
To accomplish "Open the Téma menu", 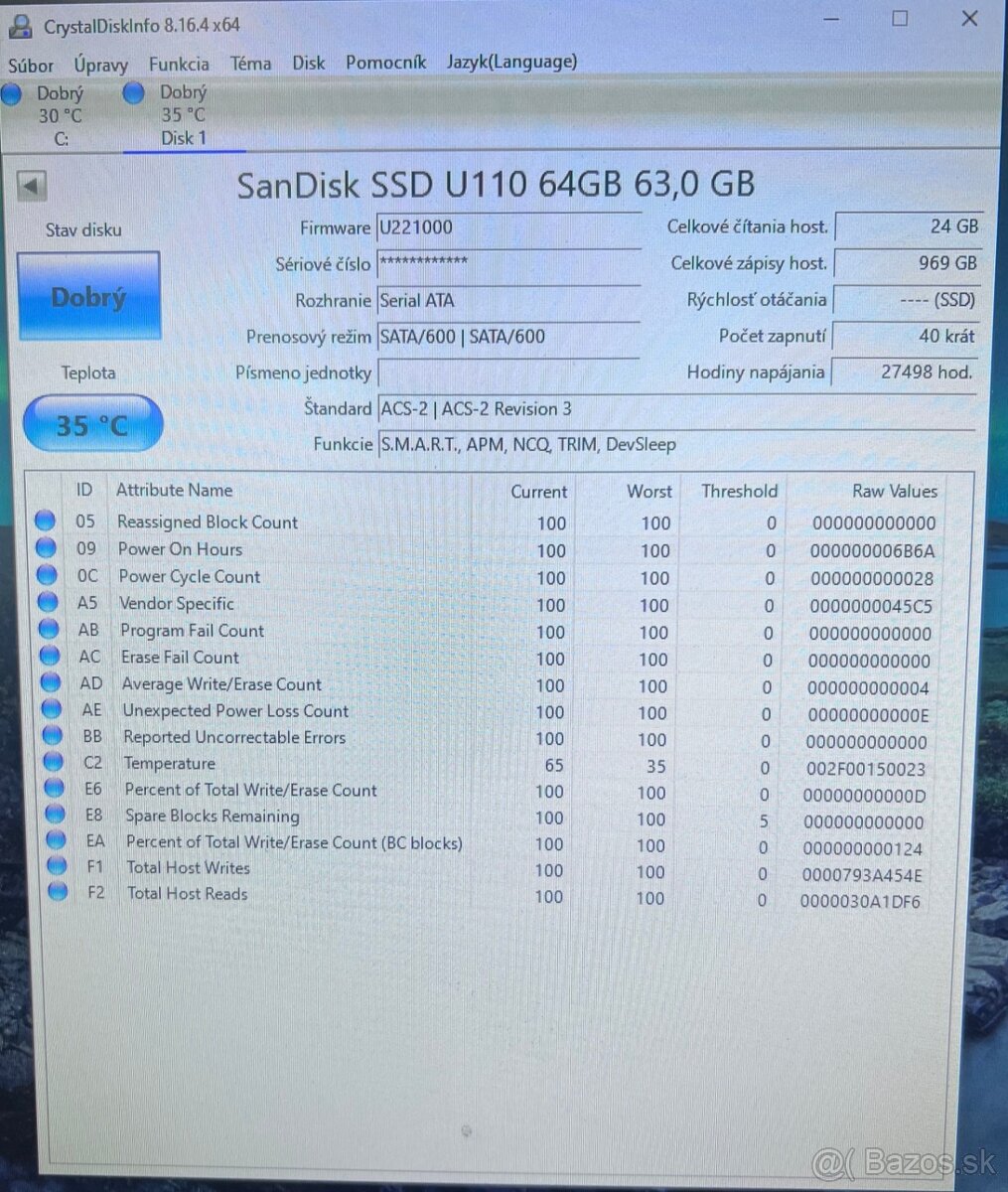I will click(x=250, y=63).
